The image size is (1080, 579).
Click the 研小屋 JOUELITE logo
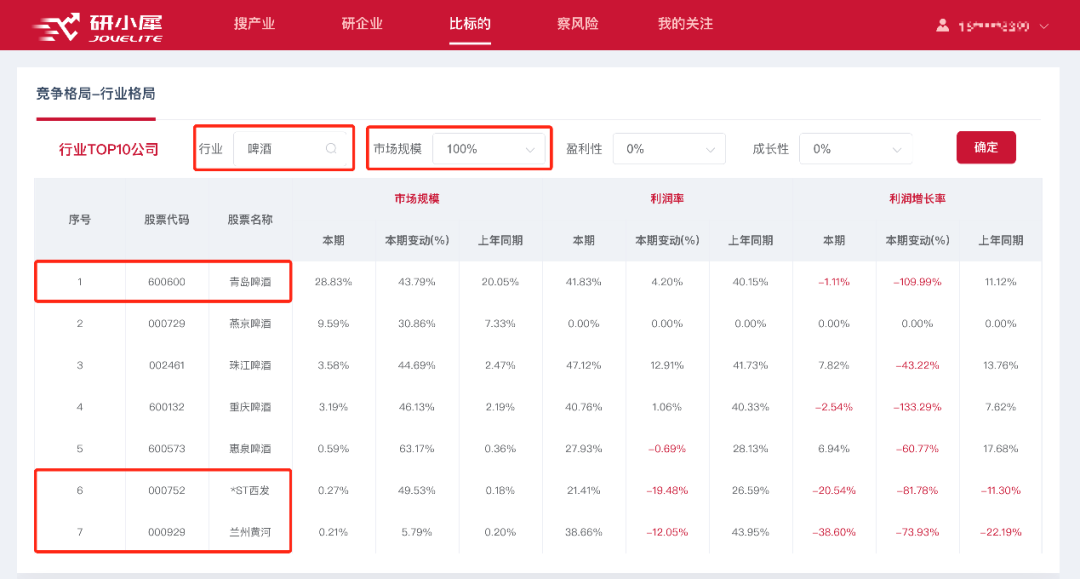pos(98,28)
